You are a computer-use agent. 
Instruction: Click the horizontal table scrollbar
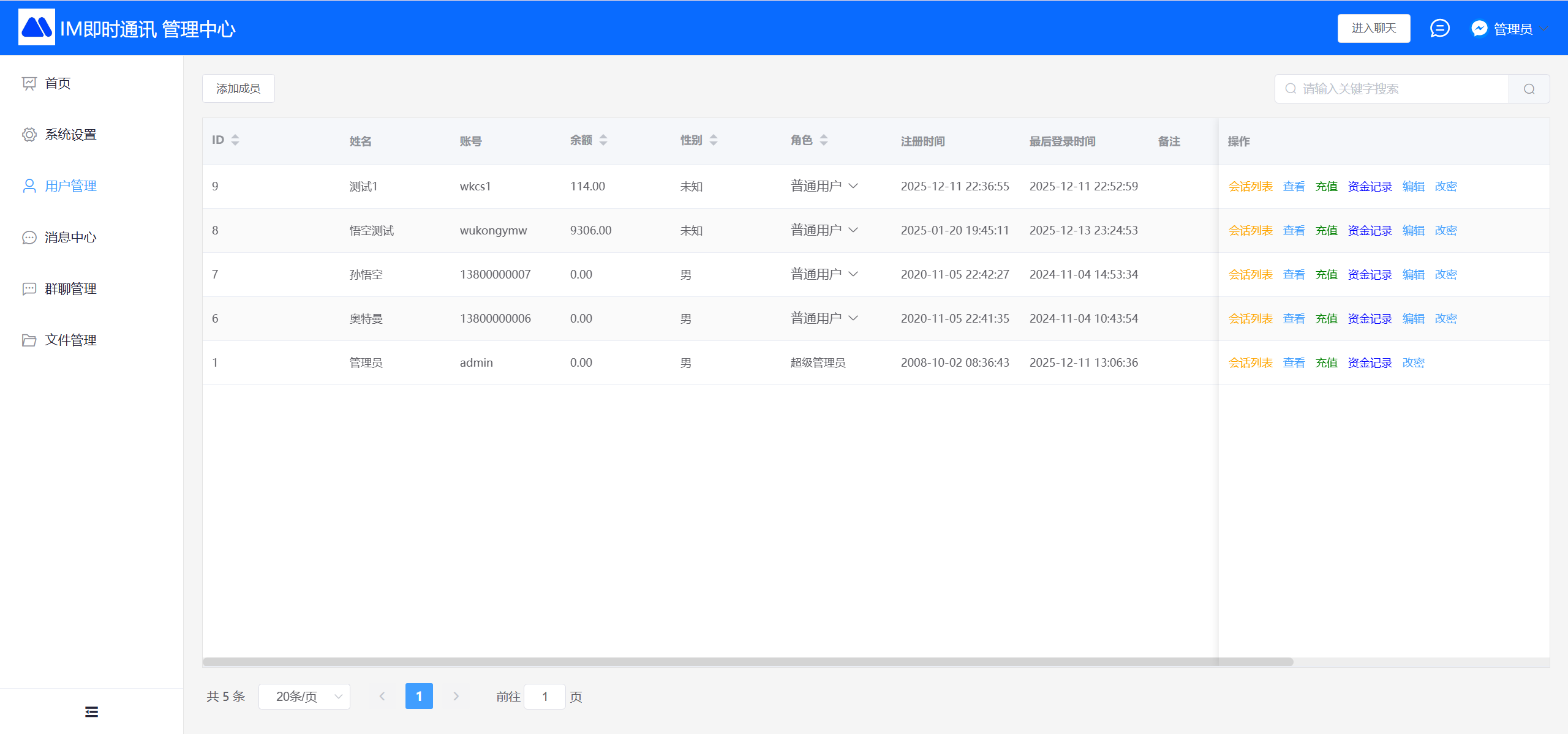pos(747,662)
